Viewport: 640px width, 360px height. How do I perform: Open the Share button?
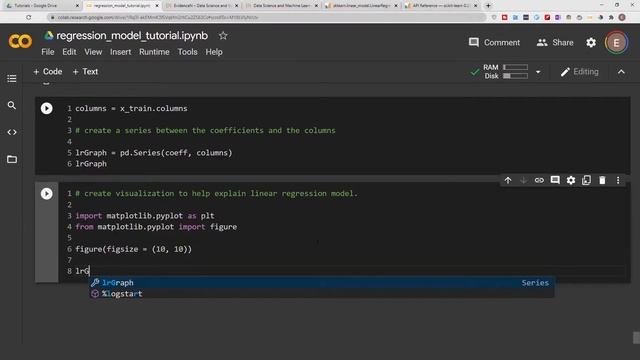(555, 42)
